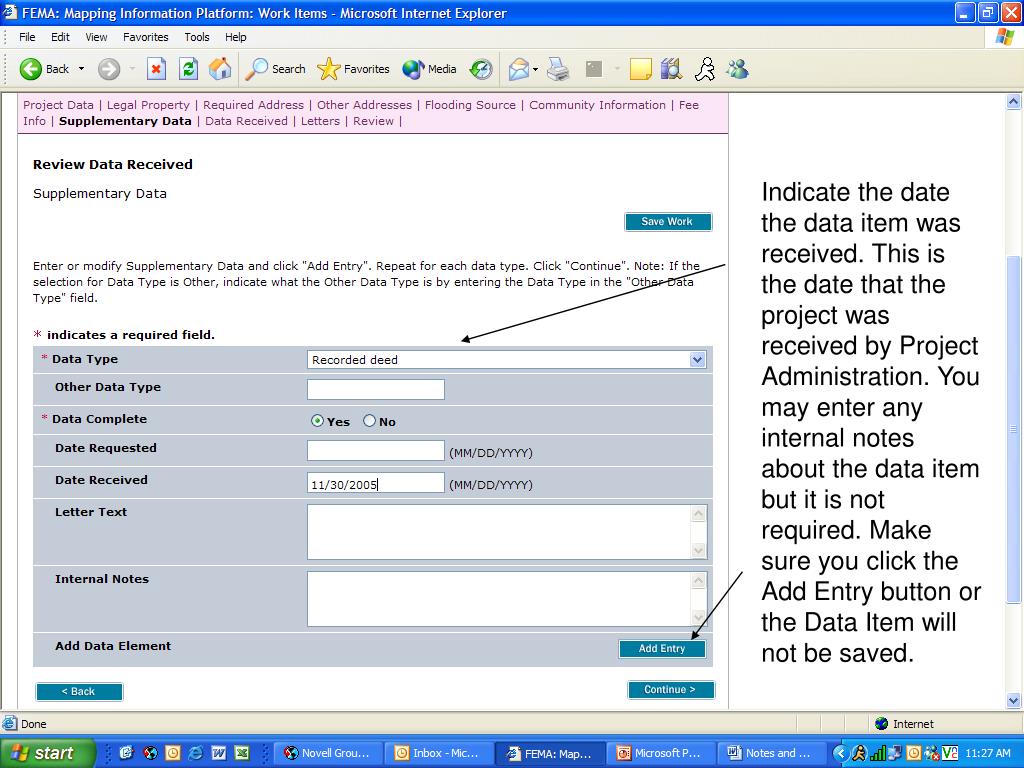This screenshot has width=1024, height=768.
Task: Click the Research books icon in the toolbar
Action: pos(671,69)
